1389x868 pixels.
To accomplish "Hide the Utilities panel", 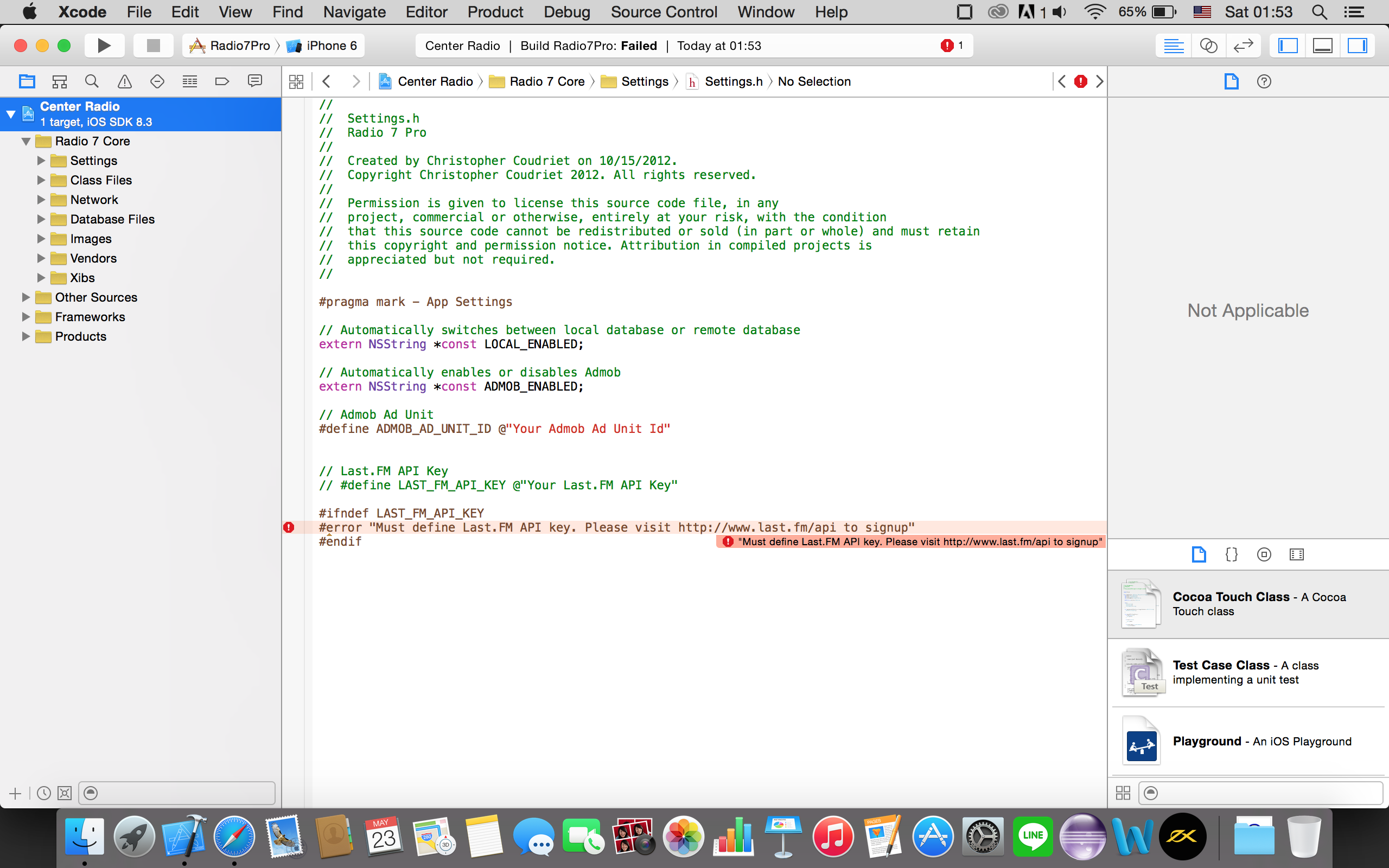I will tap(1357, 46).
